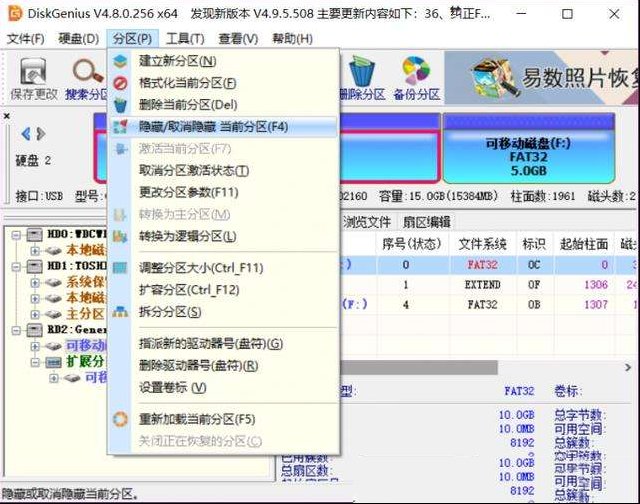640x504 pixels.
Task: Select the removable disk (F:) FAT32 5.0GB block
Action: (529, 149)
